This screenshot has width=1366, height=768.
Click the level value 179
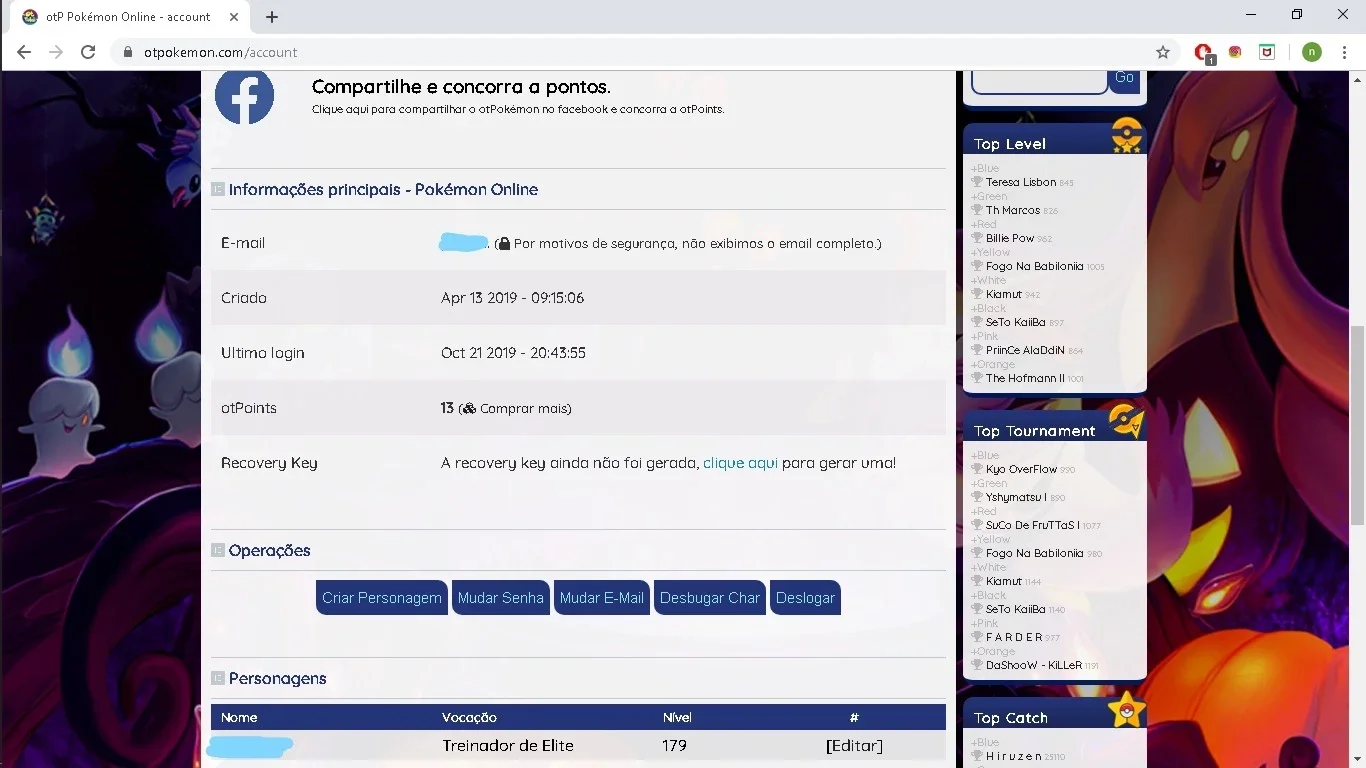[x=674, y=745]
